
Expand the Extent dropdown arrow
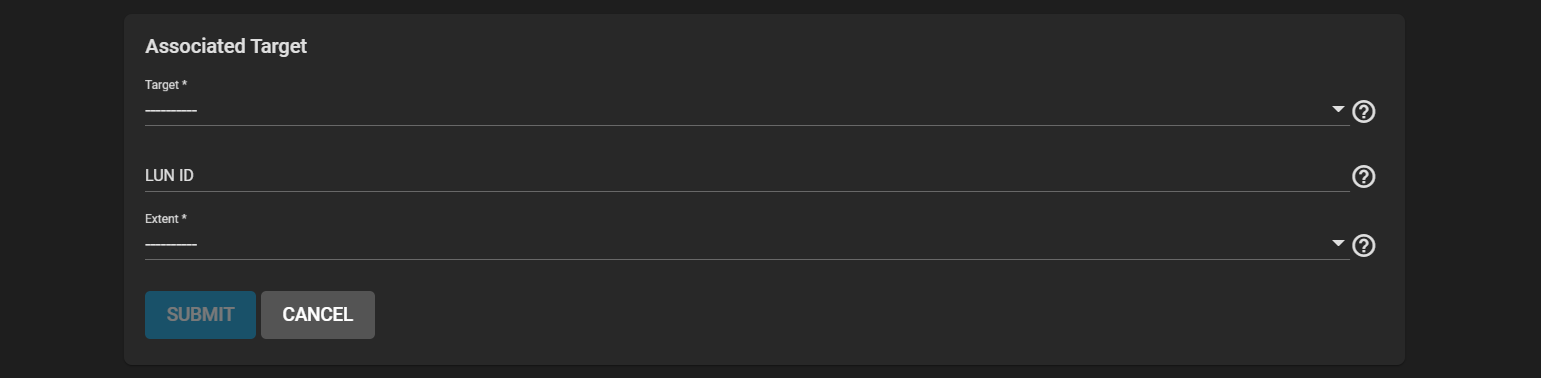point(1338,243)
